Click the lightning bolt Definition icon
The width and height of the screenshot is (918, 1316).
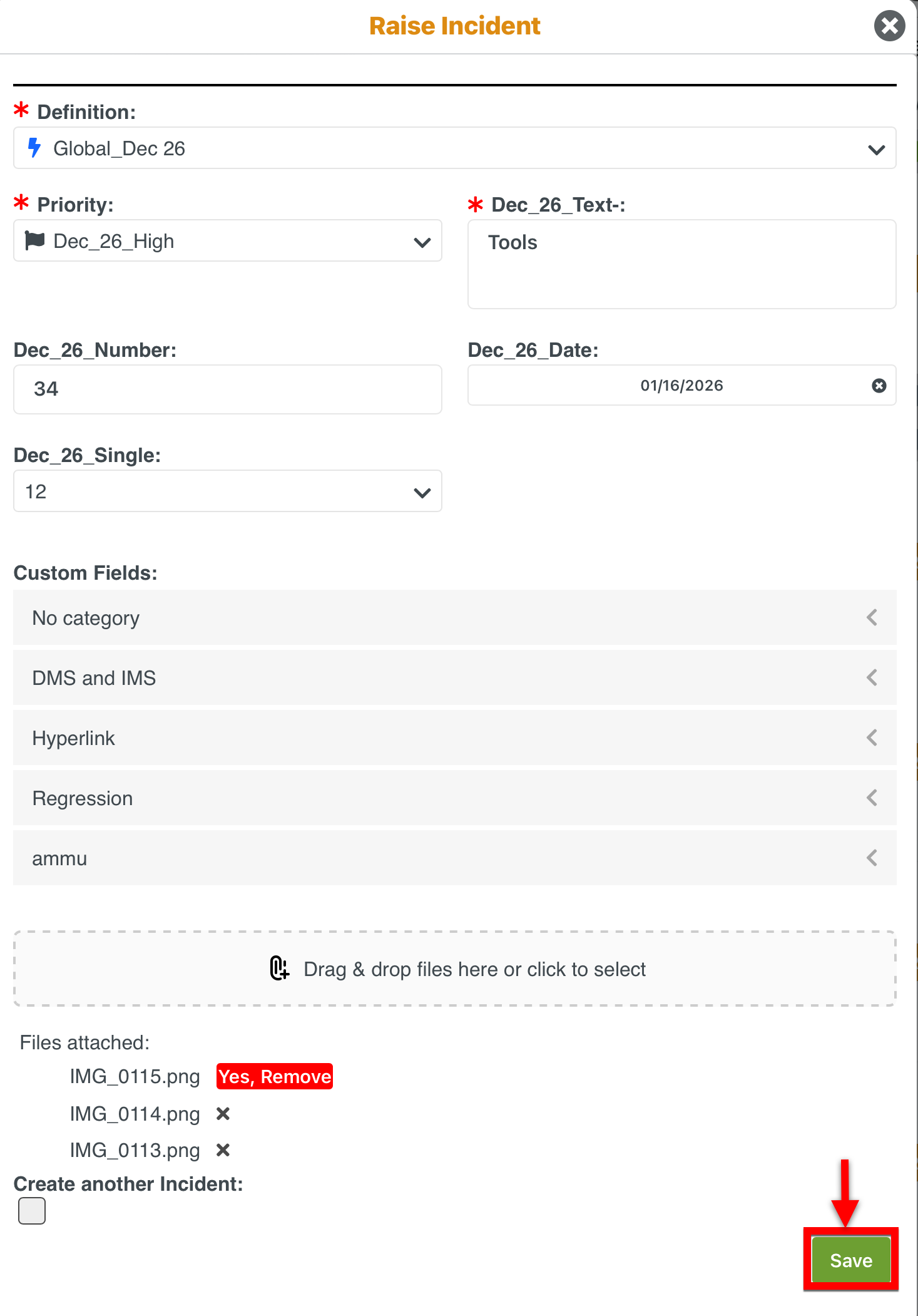(34, 148)
